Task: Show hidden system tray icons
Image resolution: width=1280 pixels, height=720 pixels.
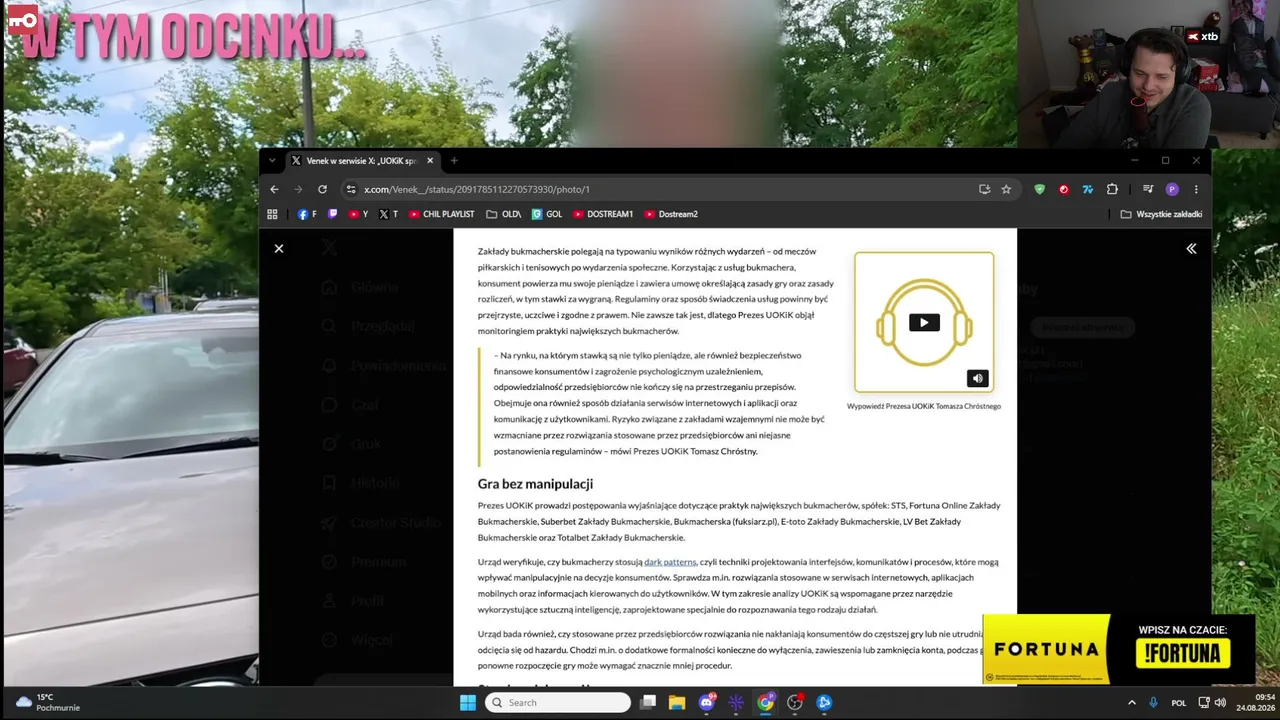Action: [x=1132, y=702]
